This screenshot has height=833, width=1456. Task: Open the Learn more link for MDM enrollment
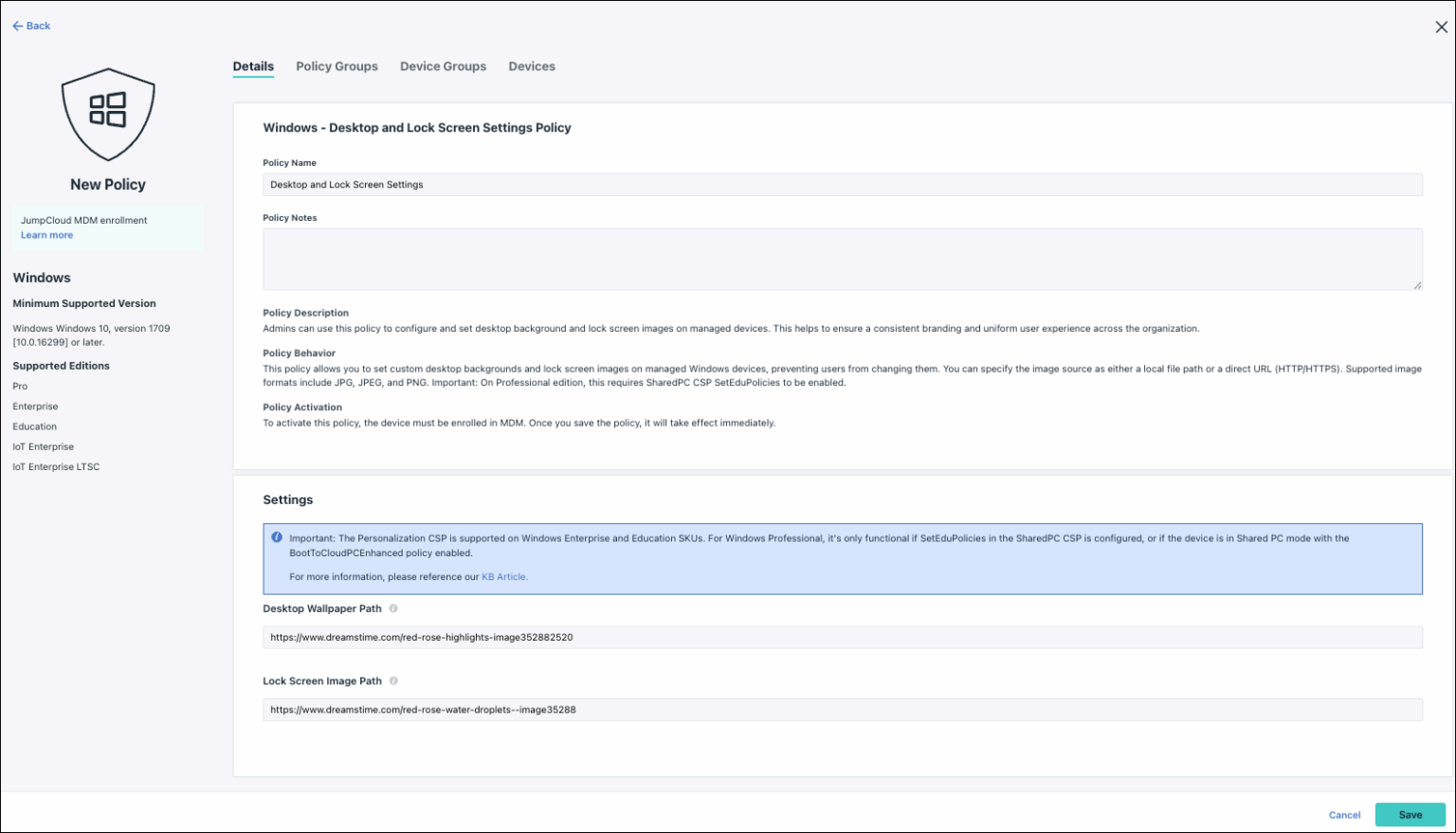pos(46,235)
